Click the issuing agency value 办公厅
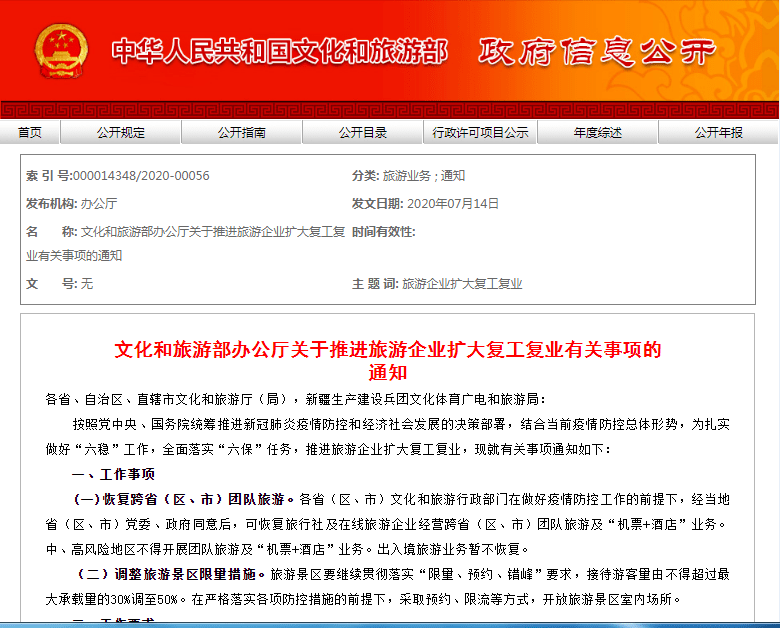Viewport: 780px width, 628px height. (x=99, y=203)
